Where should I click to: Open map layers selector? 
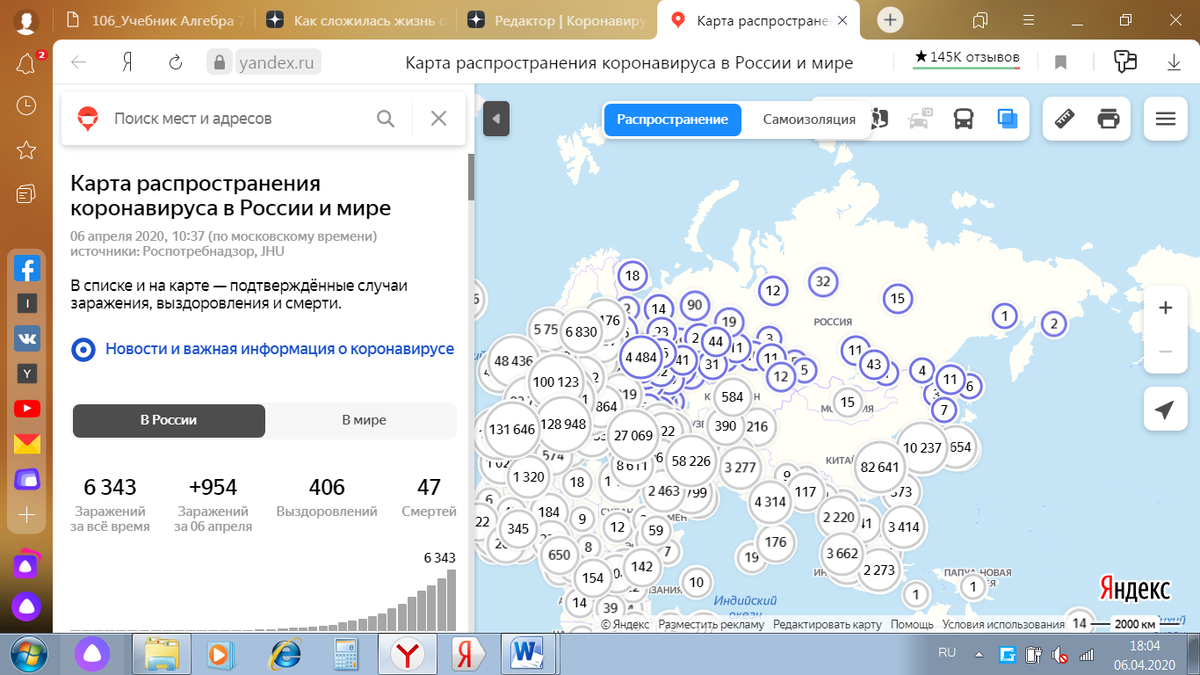click(1007, 119)
